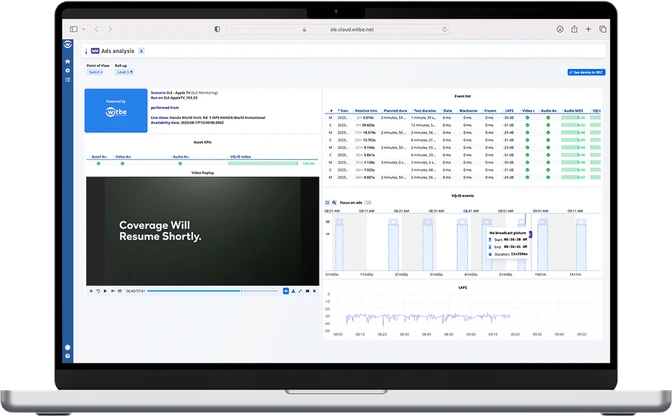Viewport: 672px width, 416px height.
Task: Click the last ad marker on VQ-ID timeline
Action: [581, 222]
